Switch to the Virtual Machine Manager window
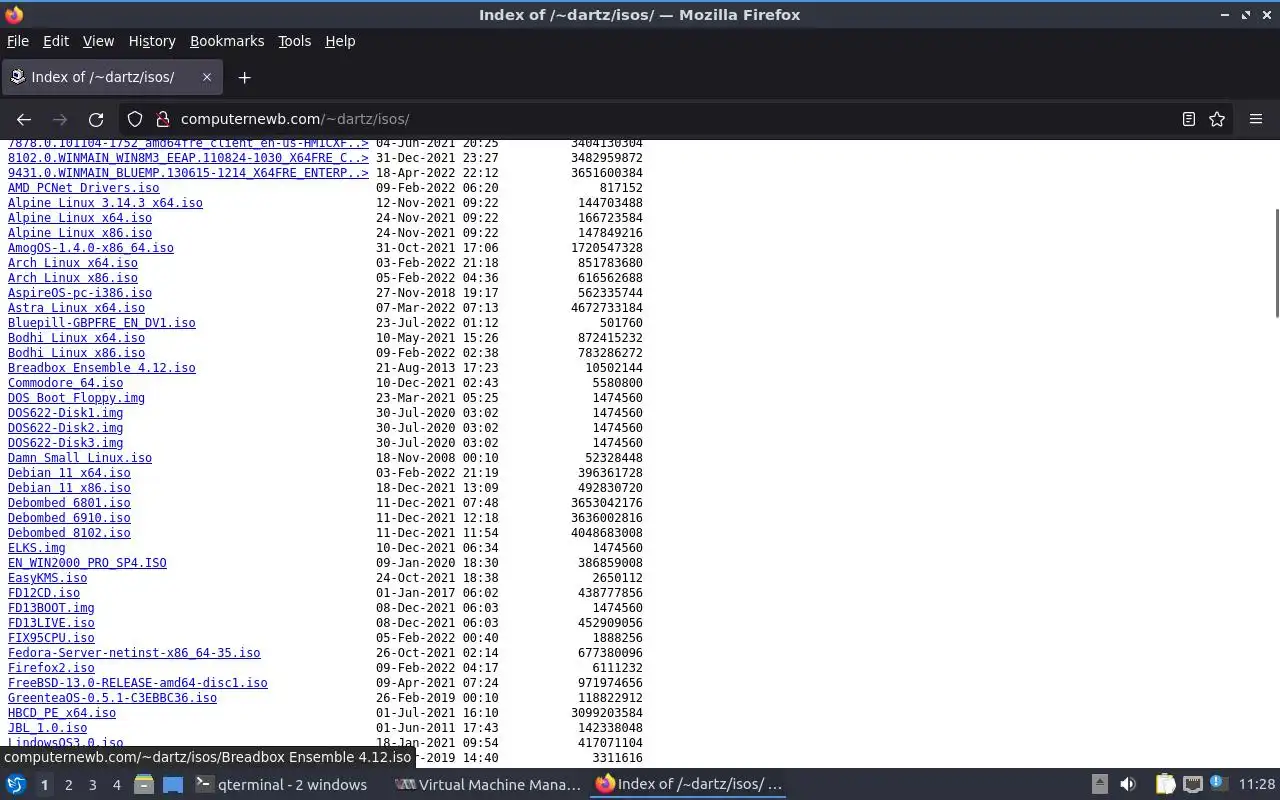 tap(488, 785)
